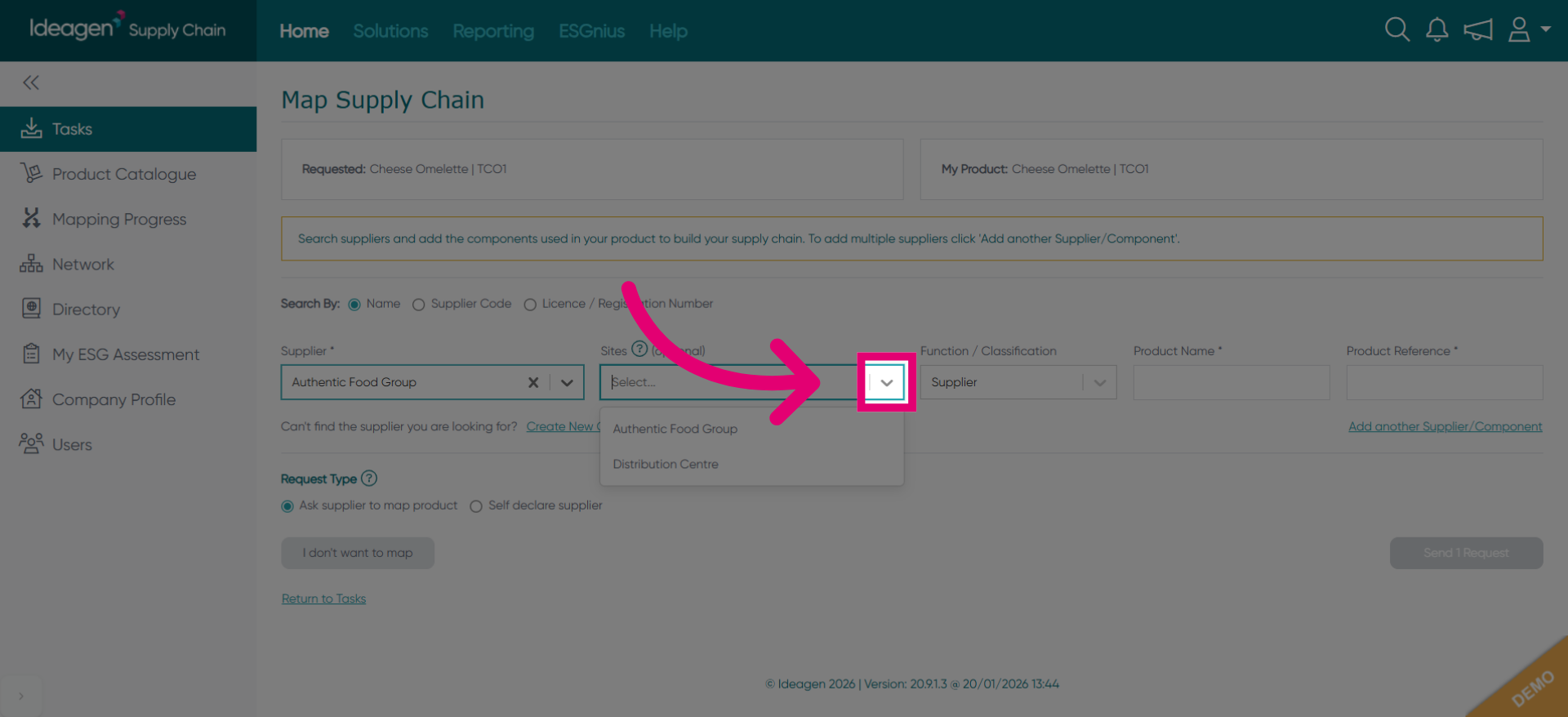Expand the bottom-left sidebar arrow
Viewport: 1568px width, 717px height.
[21, 696]
